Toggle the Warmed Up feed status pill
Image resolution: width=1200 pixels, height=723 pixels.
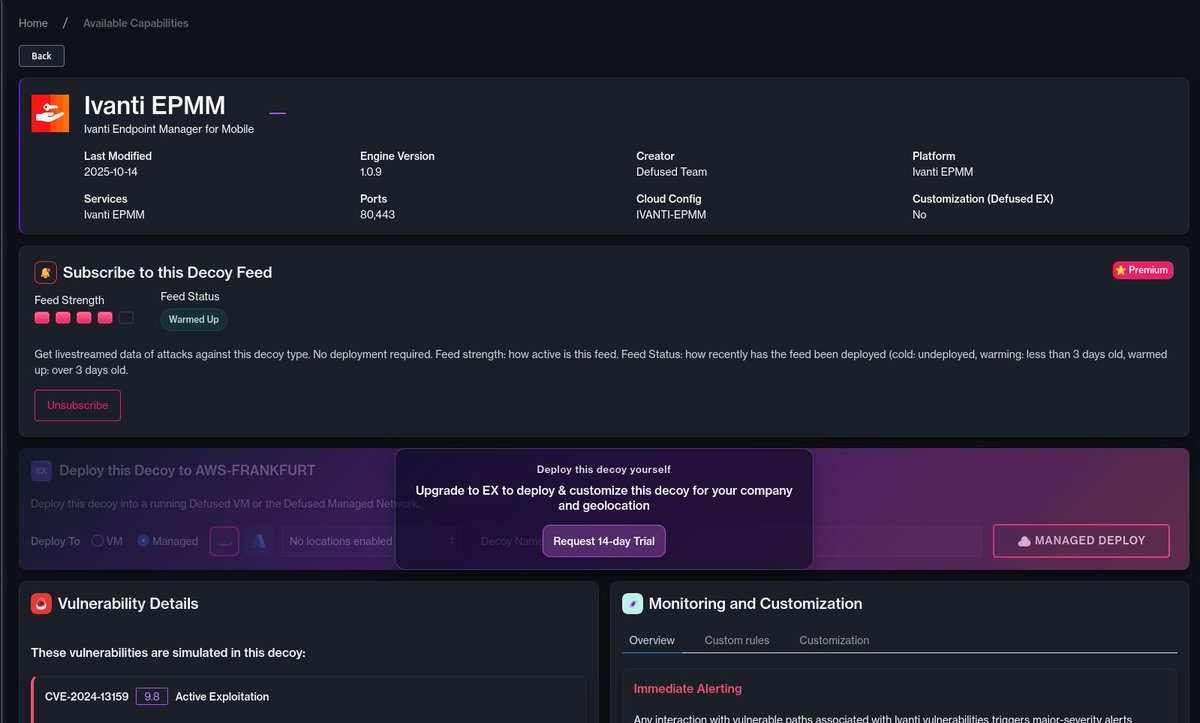tap(193, 319)
